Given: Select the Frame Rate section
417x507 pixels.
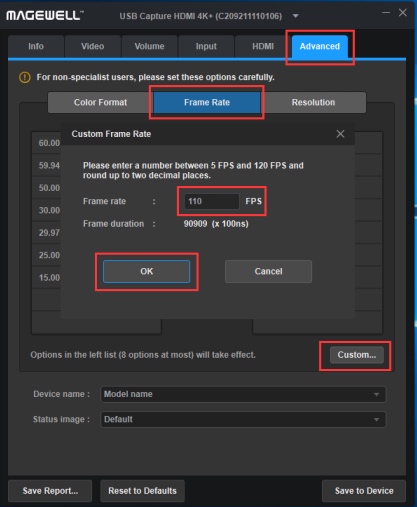Looking at the screenshot, I should pos(207,102).
